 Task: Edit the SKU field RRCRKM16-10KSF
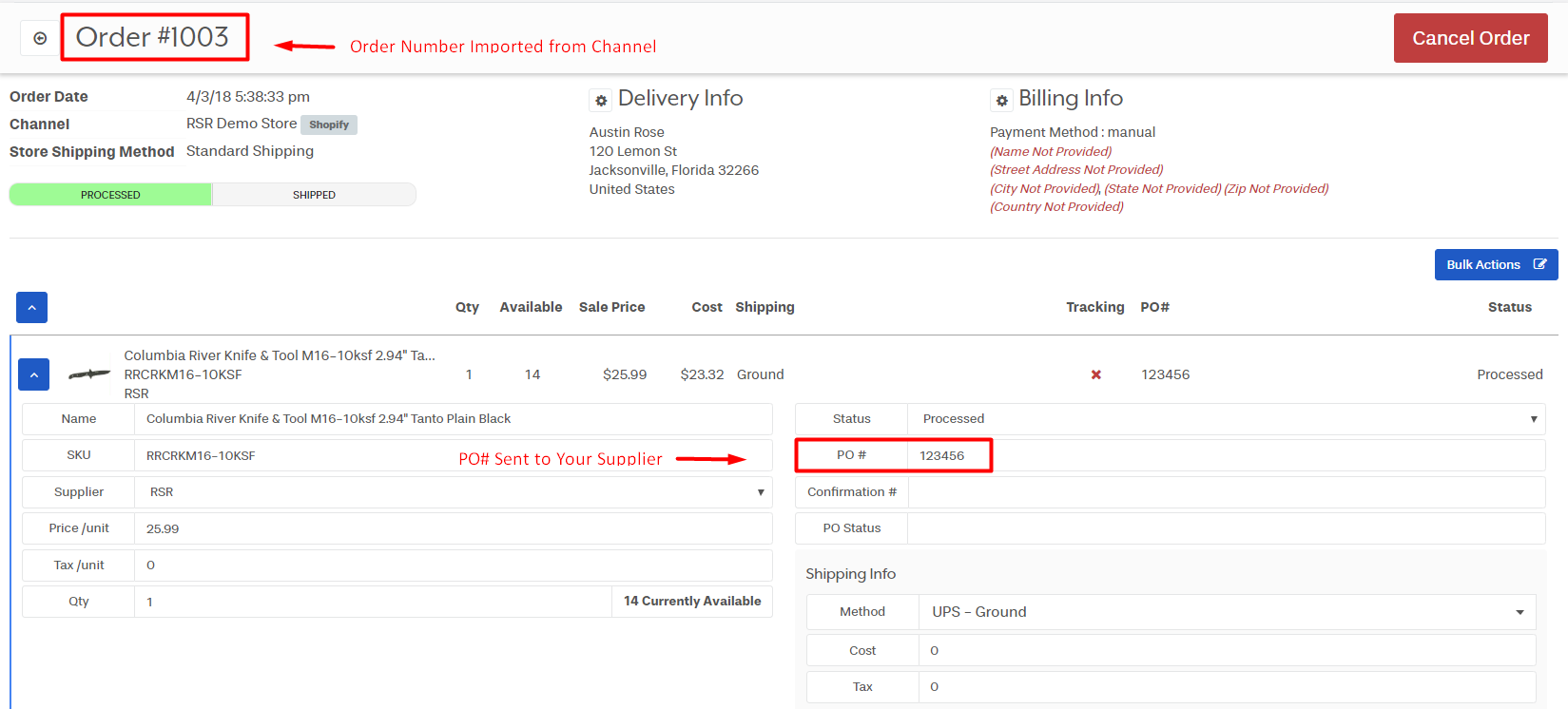[454, 455]
